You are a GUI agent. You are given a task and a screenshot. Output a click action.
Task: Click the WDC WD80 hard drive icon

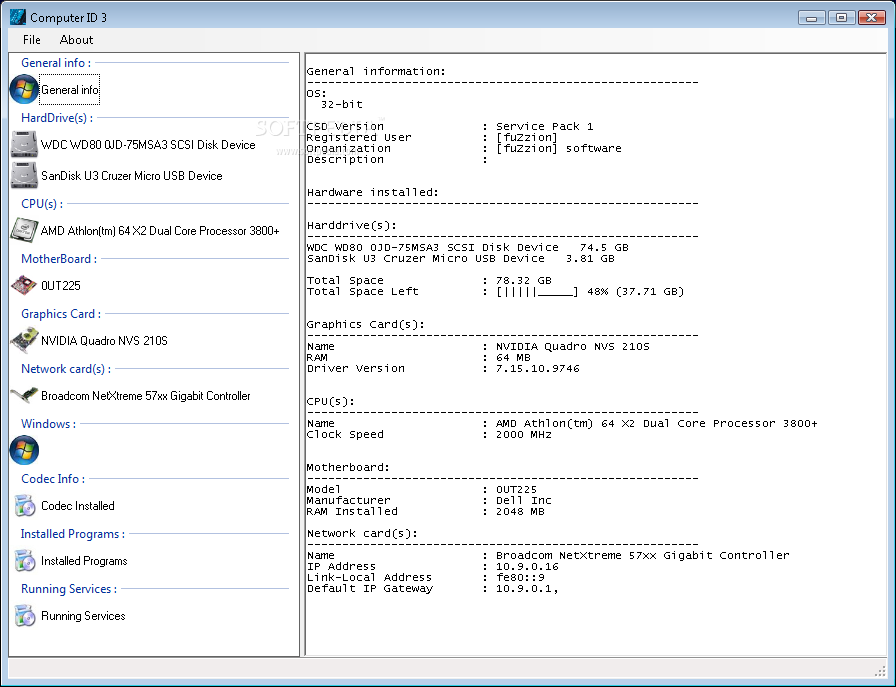[x=24, y=145]
